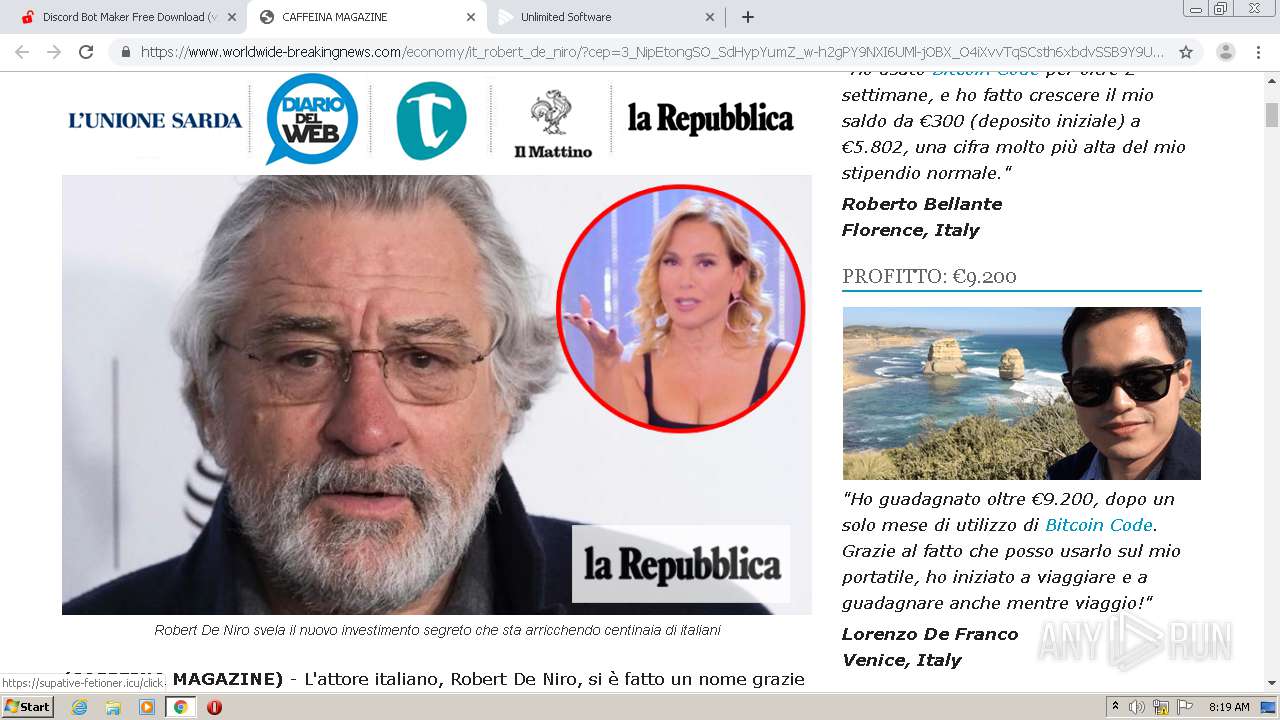1280x720 pixels.
Task: Open the coastal testimonial photo
Action: (1021, 393)
